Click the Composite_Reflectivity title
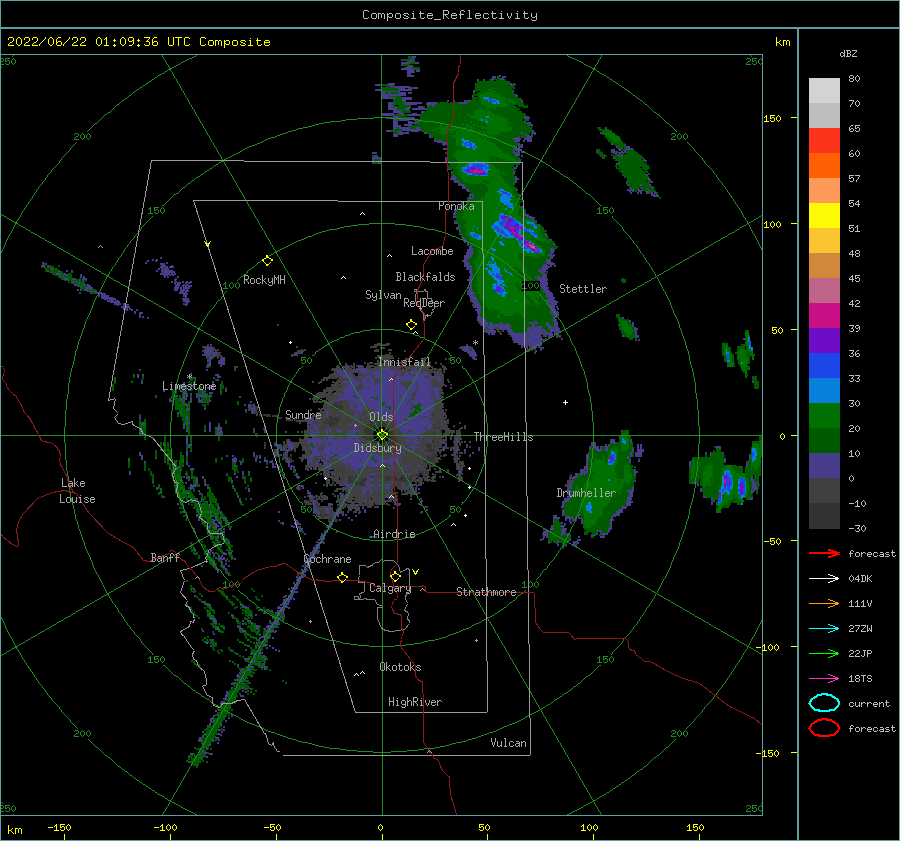Screen dimensions: 900x841 449,15
